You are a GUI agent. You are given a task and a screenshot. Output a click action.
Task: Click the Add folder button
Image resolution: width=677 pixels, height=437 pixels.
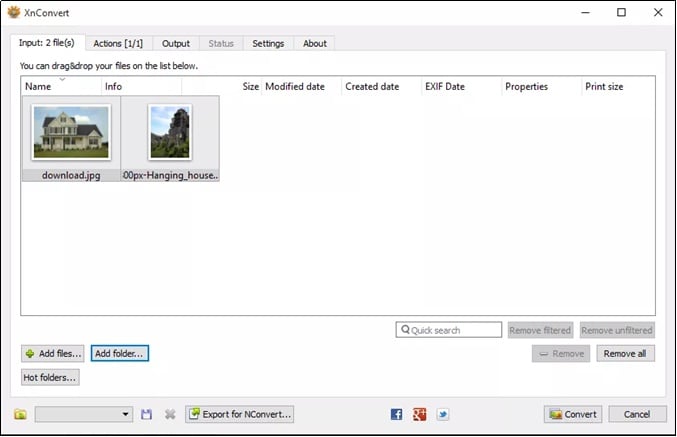[x=119, y=353]
